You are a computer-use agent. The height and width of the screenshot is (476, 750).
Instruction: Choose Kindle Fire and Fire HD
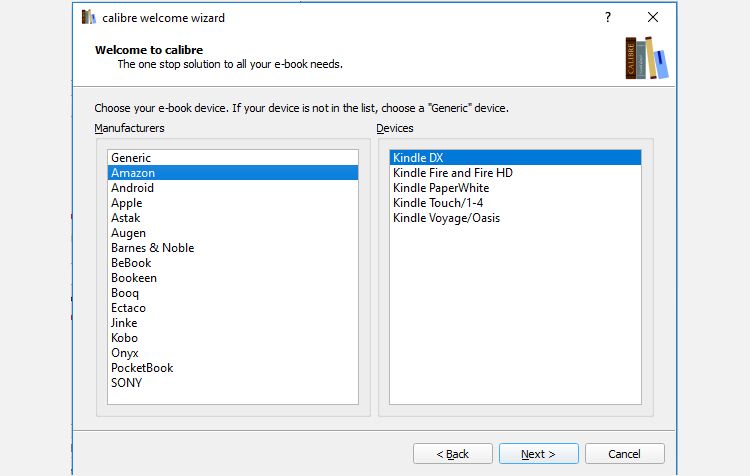click(x=515, y=173)
